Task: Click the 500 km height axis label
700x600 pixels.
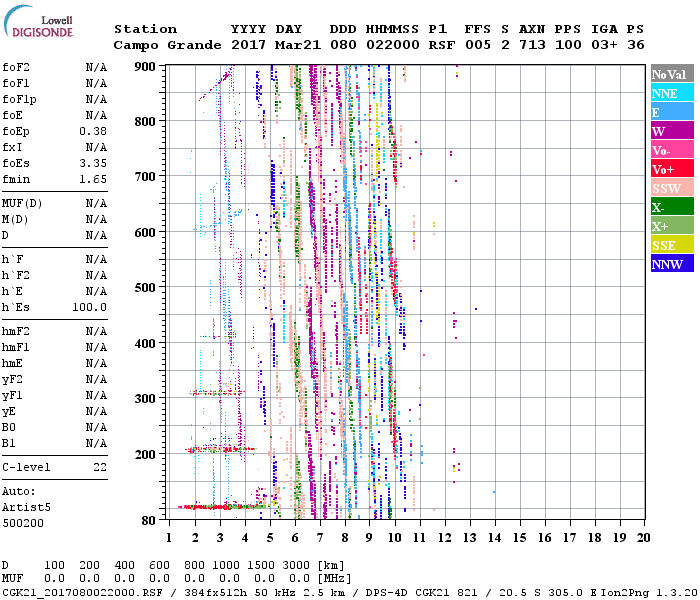Action: (x=145, y=288)
